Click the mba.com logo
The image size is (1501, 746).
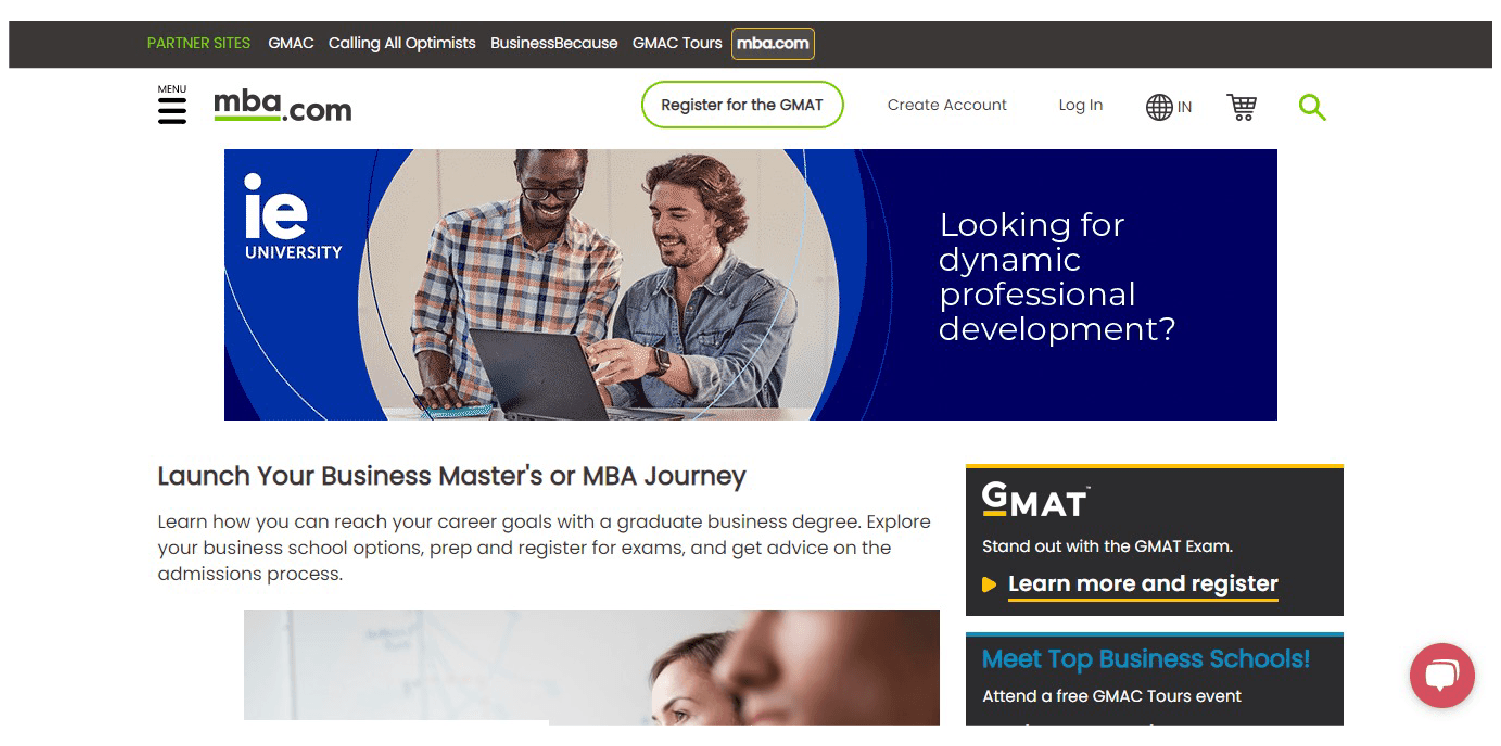point(283,106)
